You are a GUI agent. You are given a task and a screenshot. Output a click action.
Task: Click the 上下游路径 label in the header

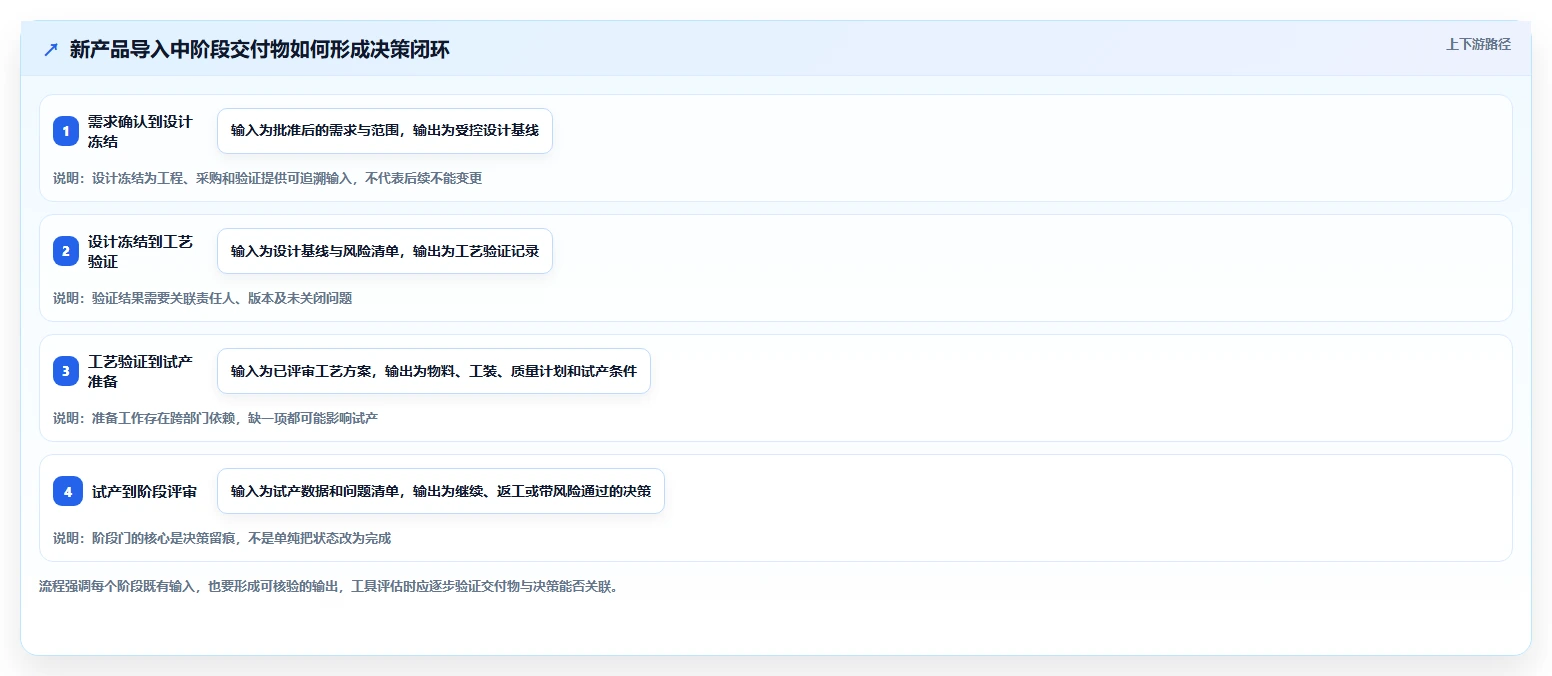pos(1478,44)
